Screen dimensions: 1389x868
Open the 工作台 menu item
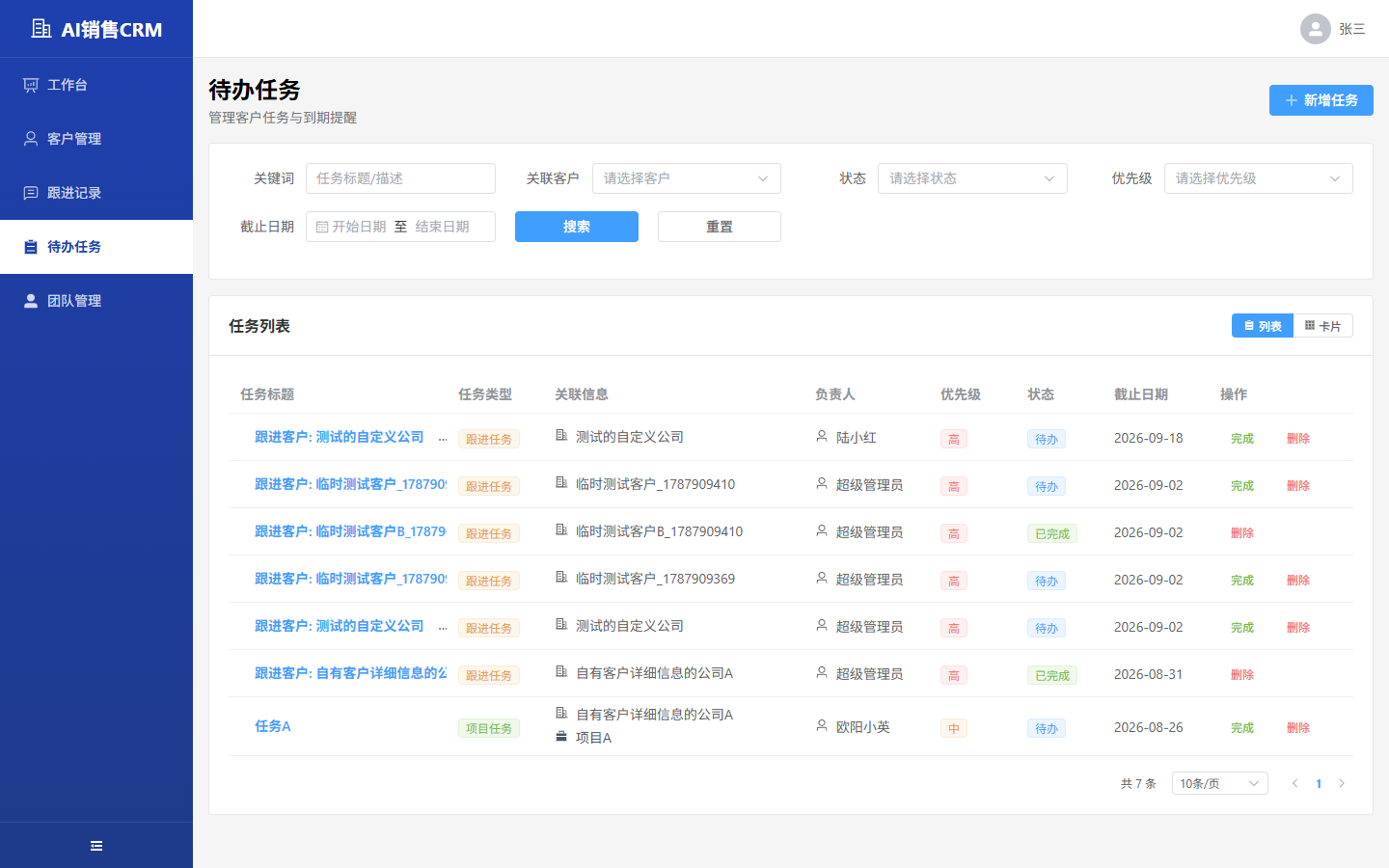click(x=96, y=85)
